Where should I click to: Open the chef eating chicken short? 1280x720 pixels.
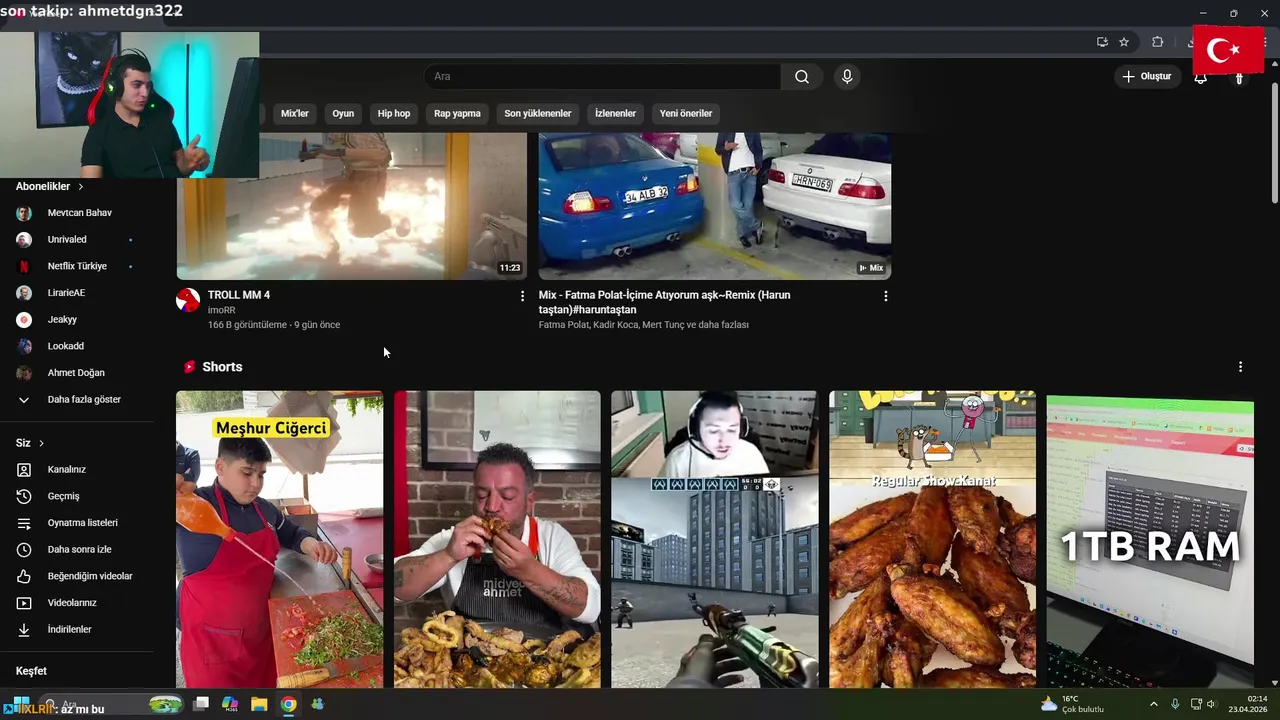(497, 539)
